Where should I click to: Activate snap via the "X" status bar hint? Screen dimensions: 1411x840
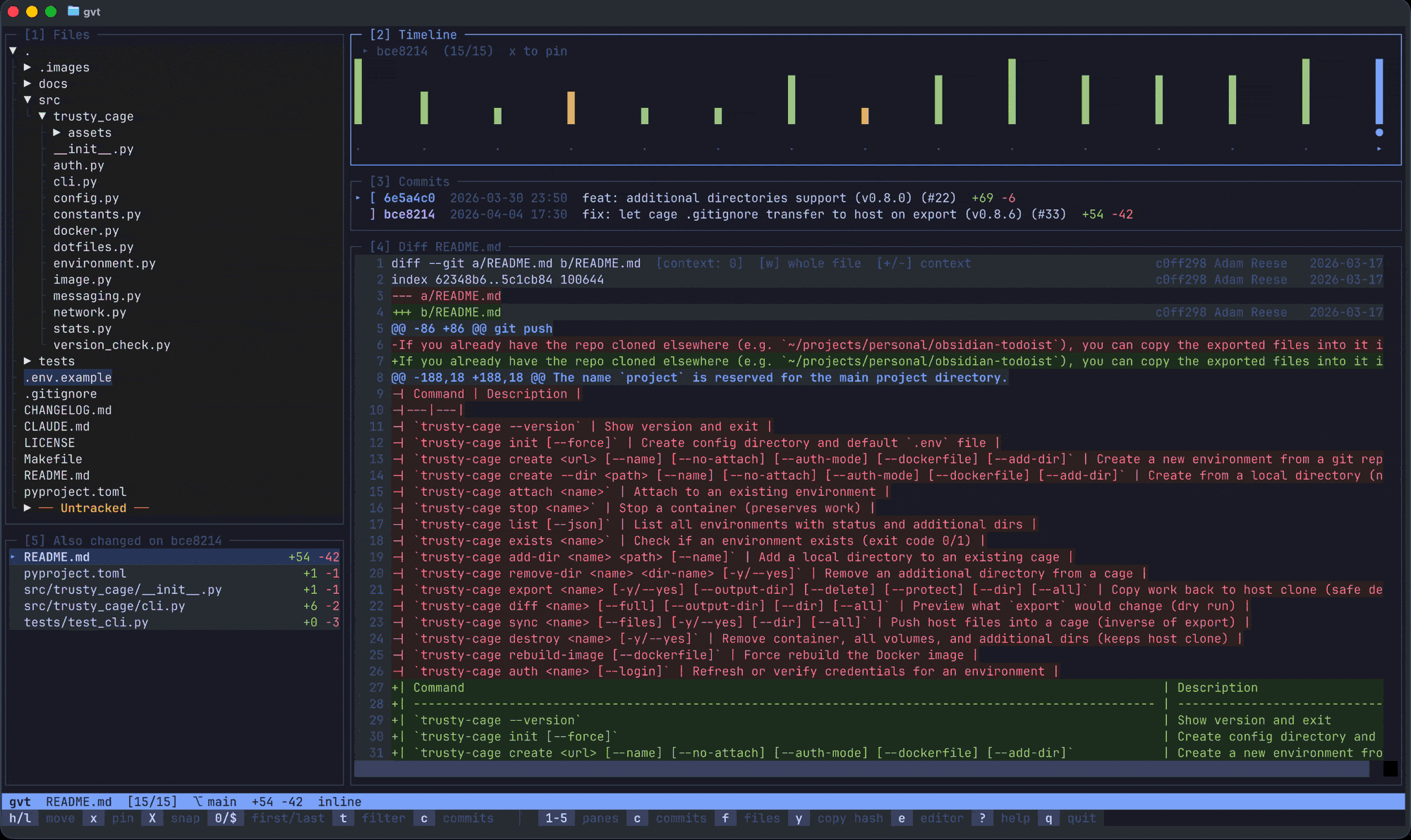click(x=152, y=818)
